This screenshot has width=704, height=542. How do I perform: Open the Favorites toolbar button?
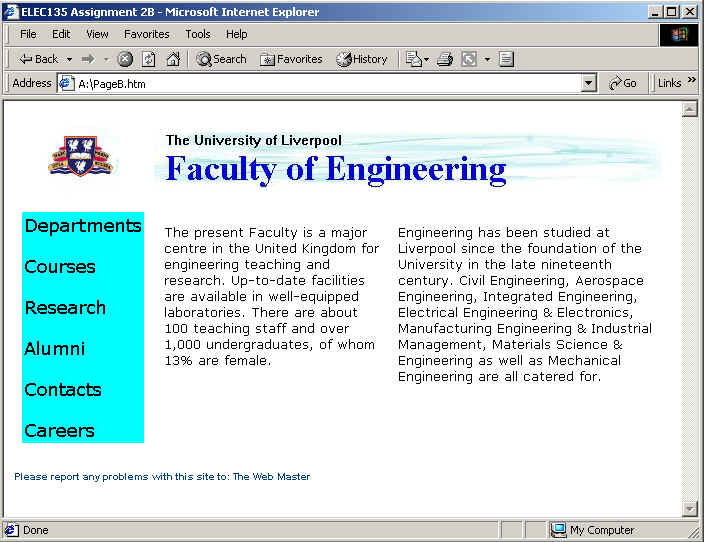[x=291, y=59]
